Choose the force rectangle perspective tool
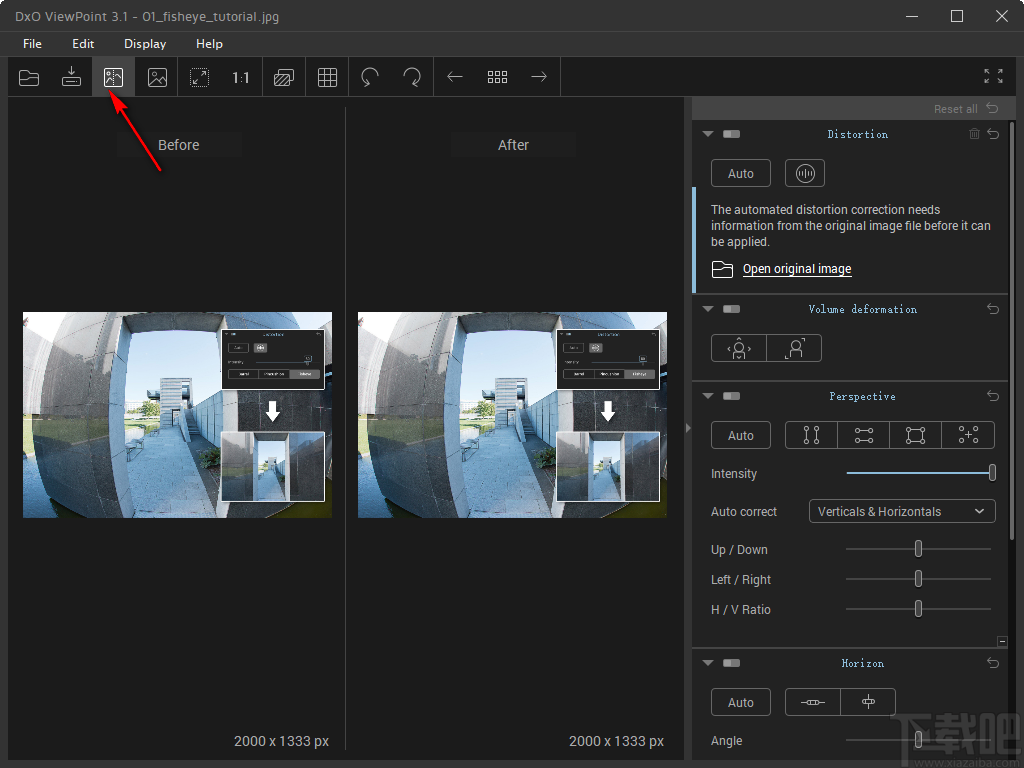 click(915, 435)
